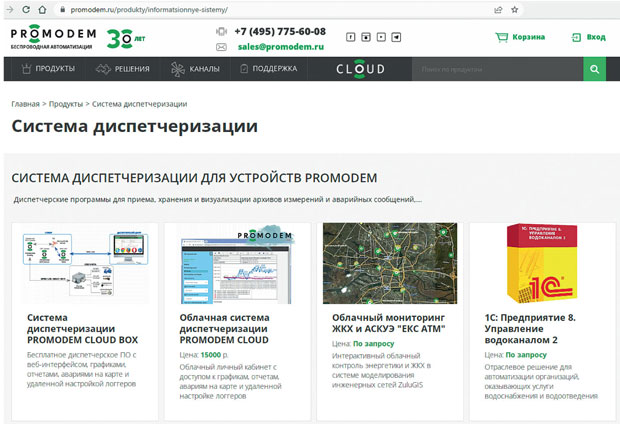The width and height of the screenshot is (620, 424).
Task: Click По запросу price under ЕКС АТМ
Action: [373, 344]
